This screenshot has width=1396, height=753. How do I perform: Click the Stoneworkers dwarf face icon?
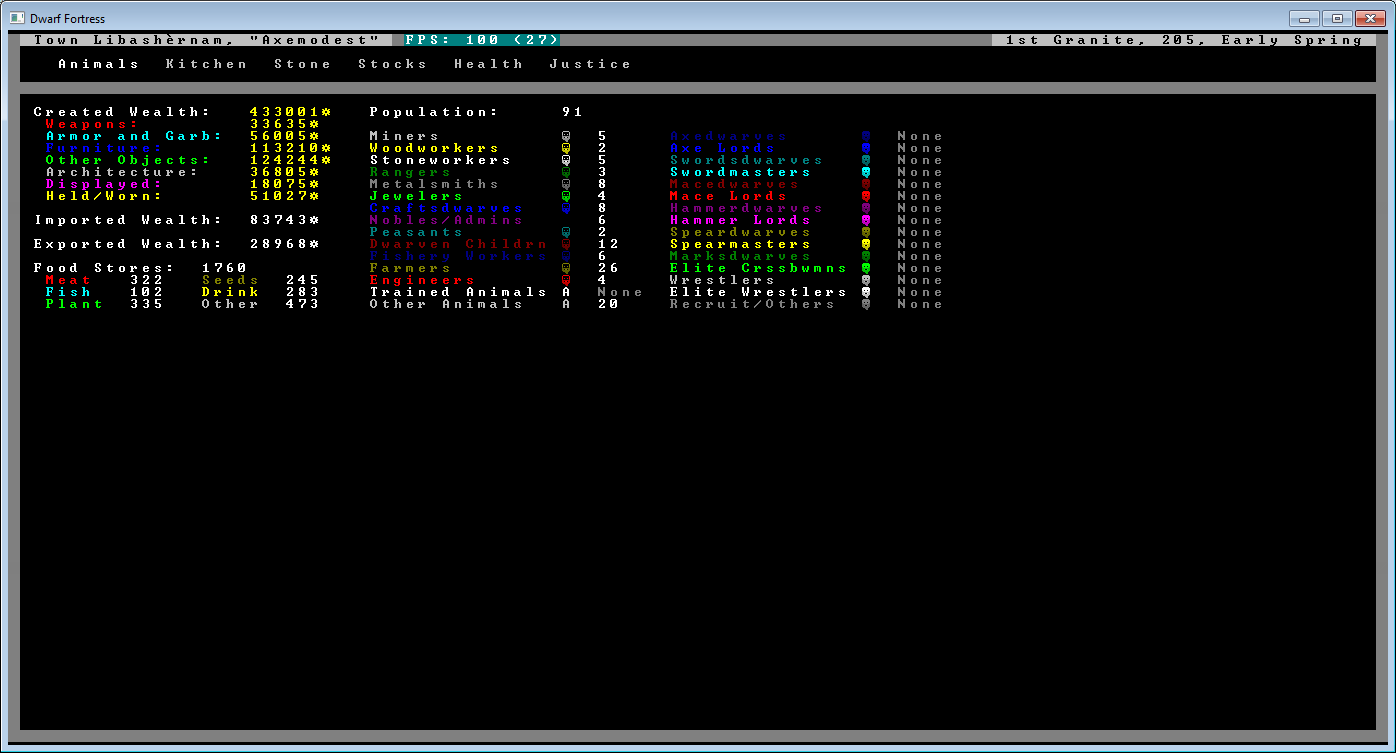pyautogui.click(x=566, y=160)
